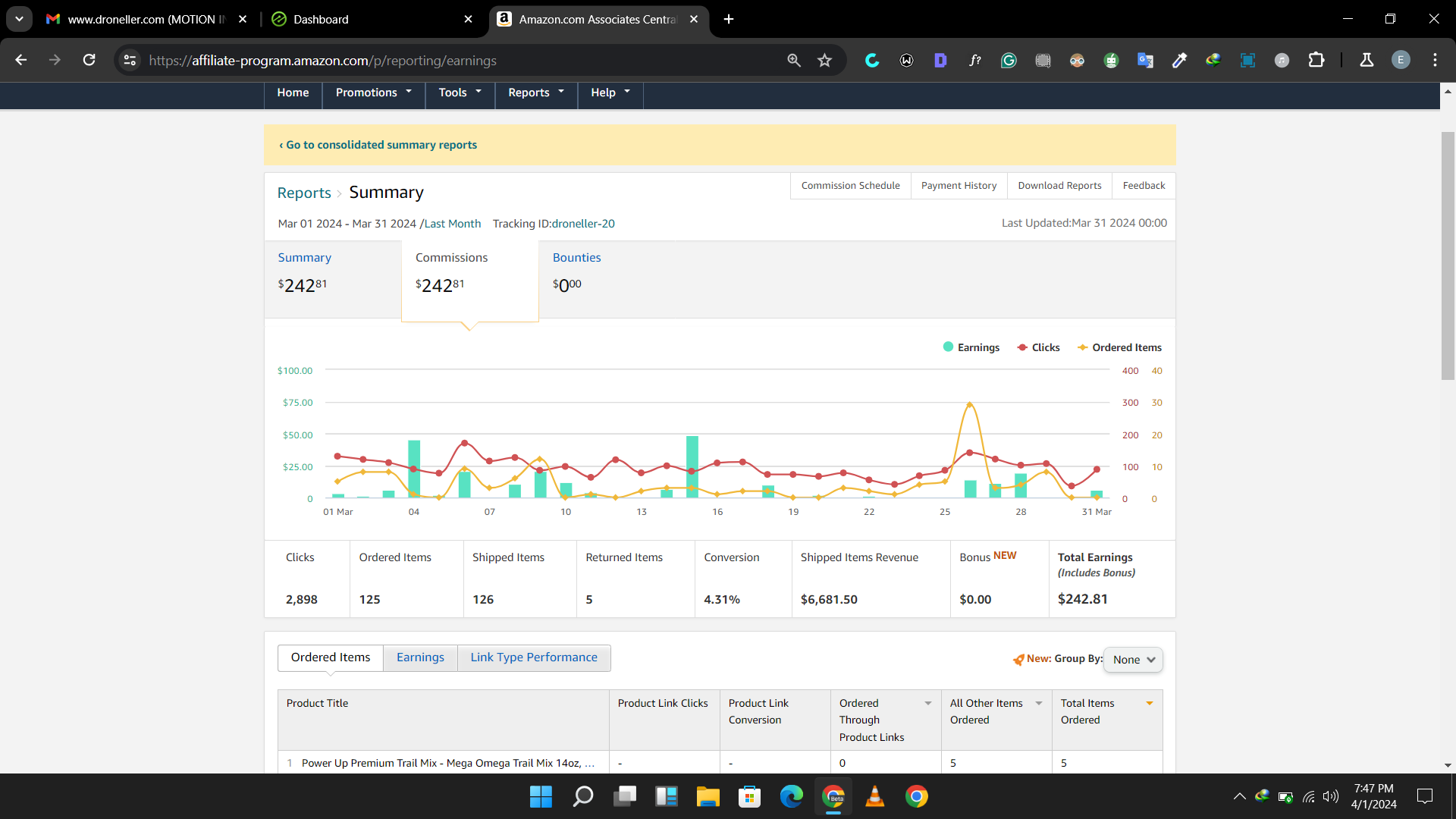Open the volume control in system tray

coord(1331,796)
